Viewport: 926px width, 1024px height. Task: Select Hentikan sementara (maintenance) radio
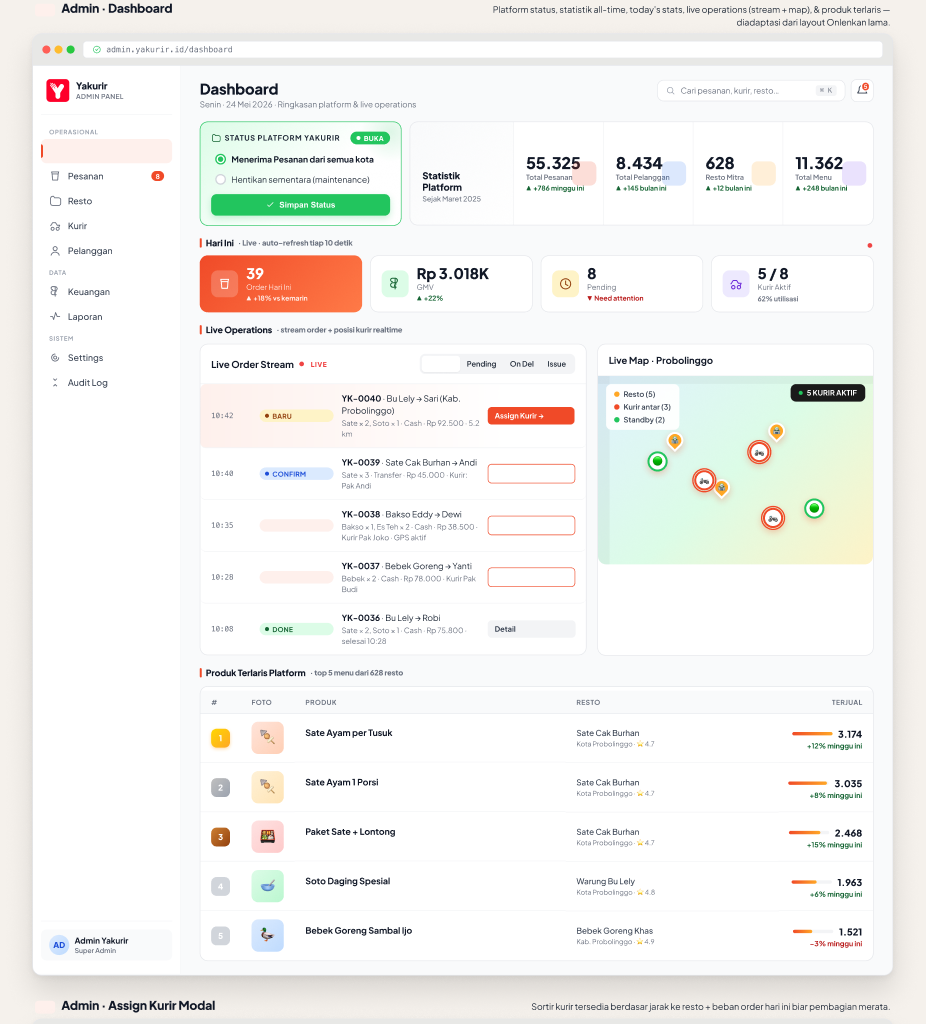(221, 180)
